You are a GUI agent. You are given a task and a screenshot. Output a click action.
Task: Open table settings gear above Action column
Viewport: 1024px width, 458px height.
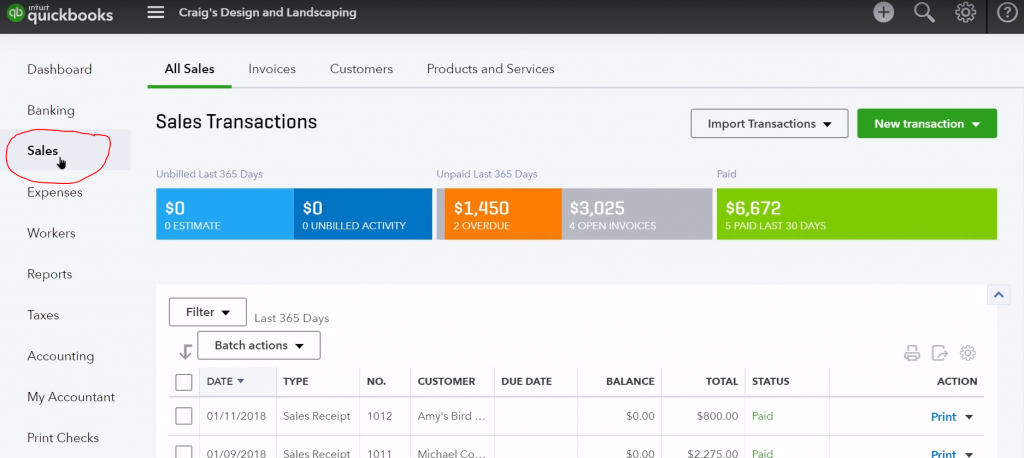tap(967, 353)
